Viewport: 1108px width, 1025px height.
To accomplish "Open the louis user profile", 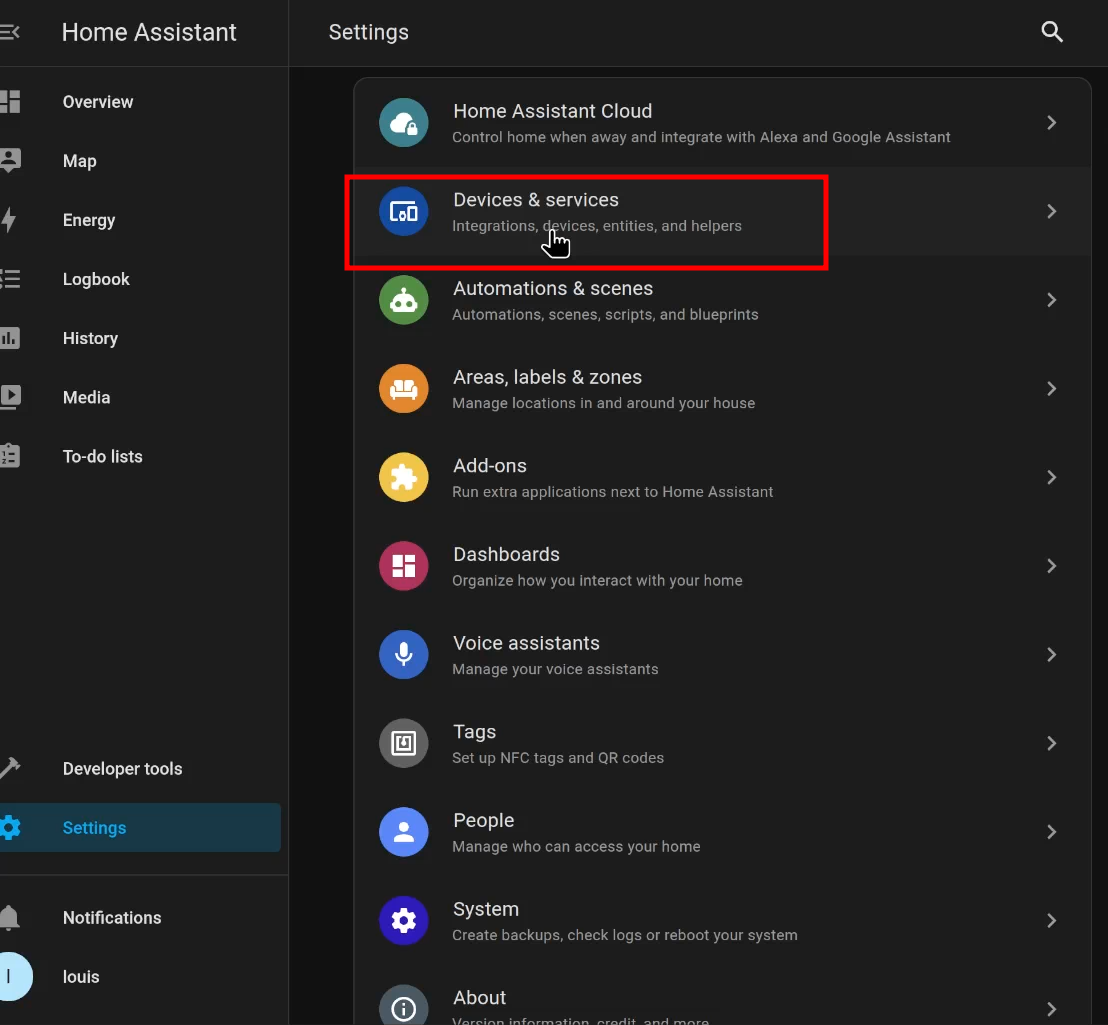I will click(141, 976).
